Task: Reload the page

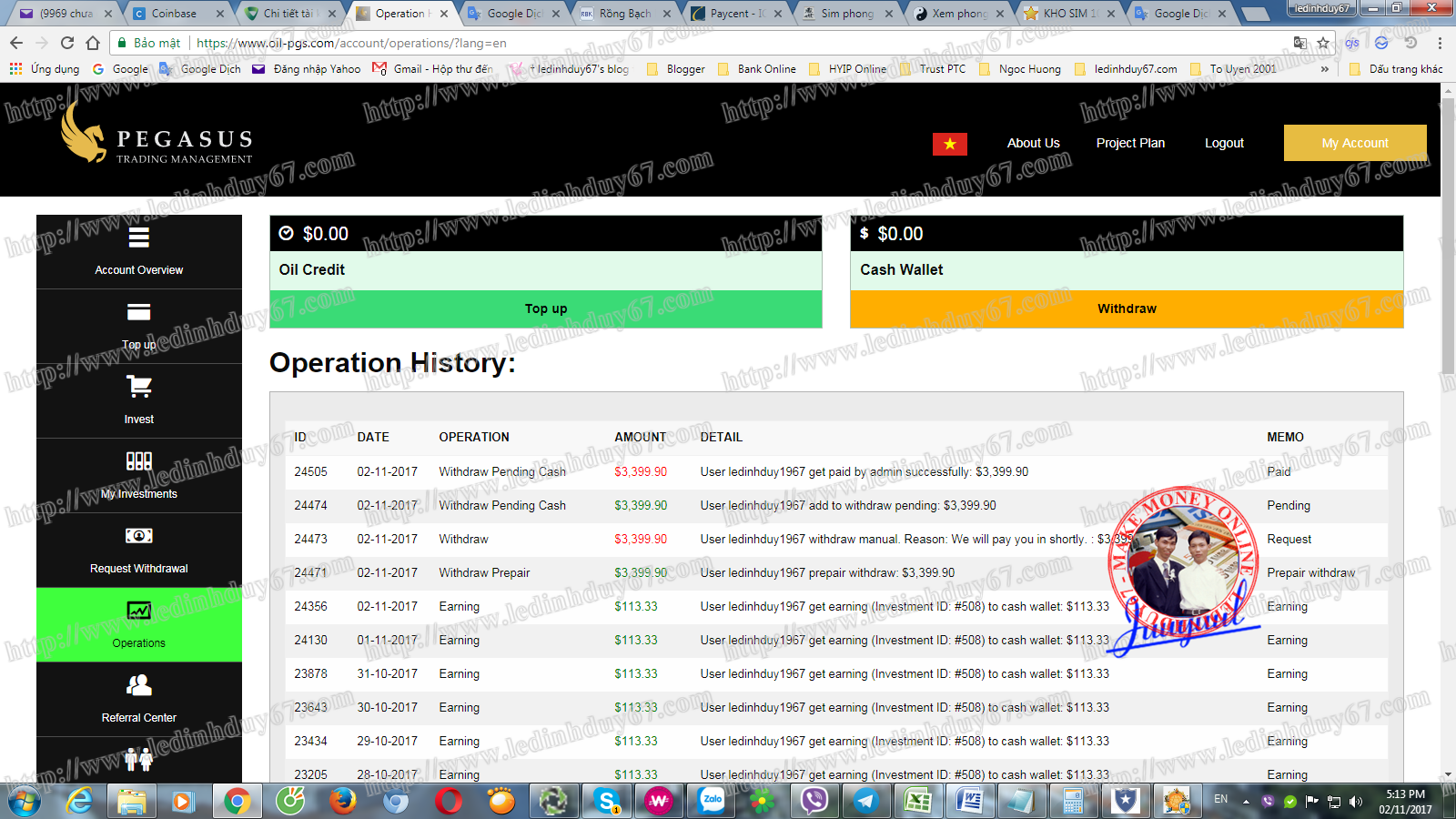Action: click(67, 43)
